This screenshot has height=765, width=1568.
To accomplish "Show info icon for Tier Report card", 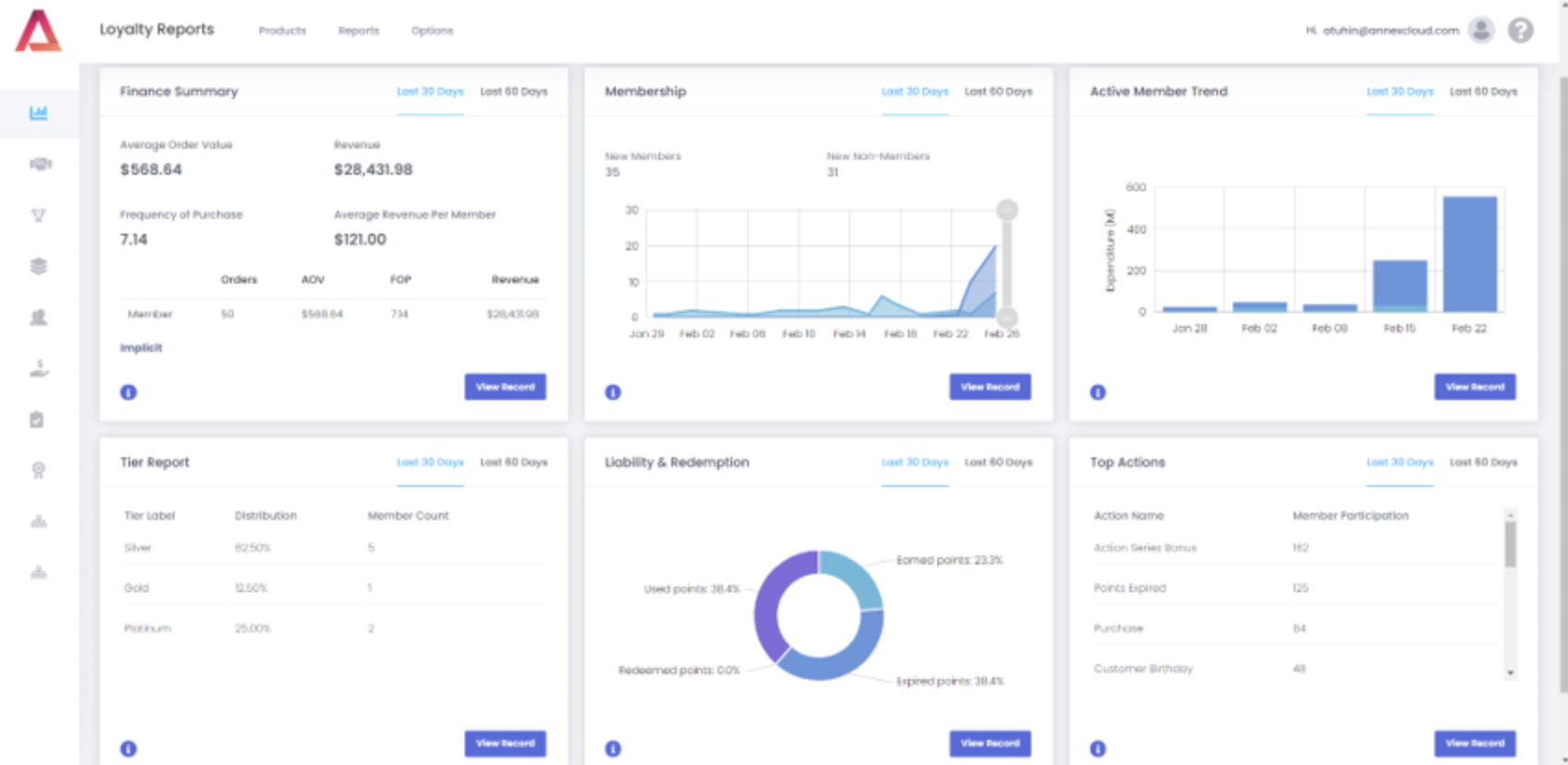I will pyautogui.click(x=128, y=748).
